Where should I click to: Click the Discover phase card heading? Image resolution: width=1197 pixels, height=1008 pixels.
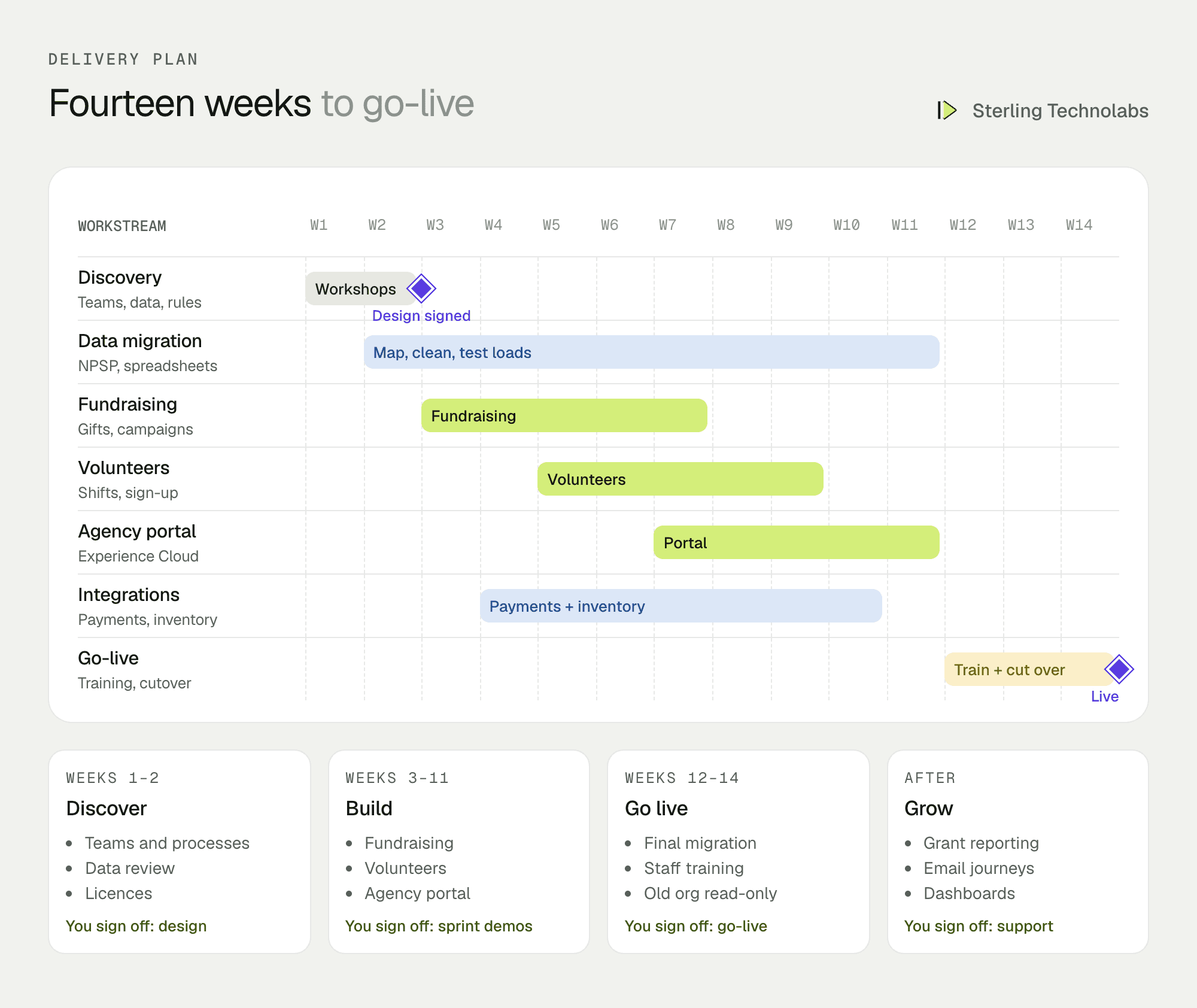[107, 808]
